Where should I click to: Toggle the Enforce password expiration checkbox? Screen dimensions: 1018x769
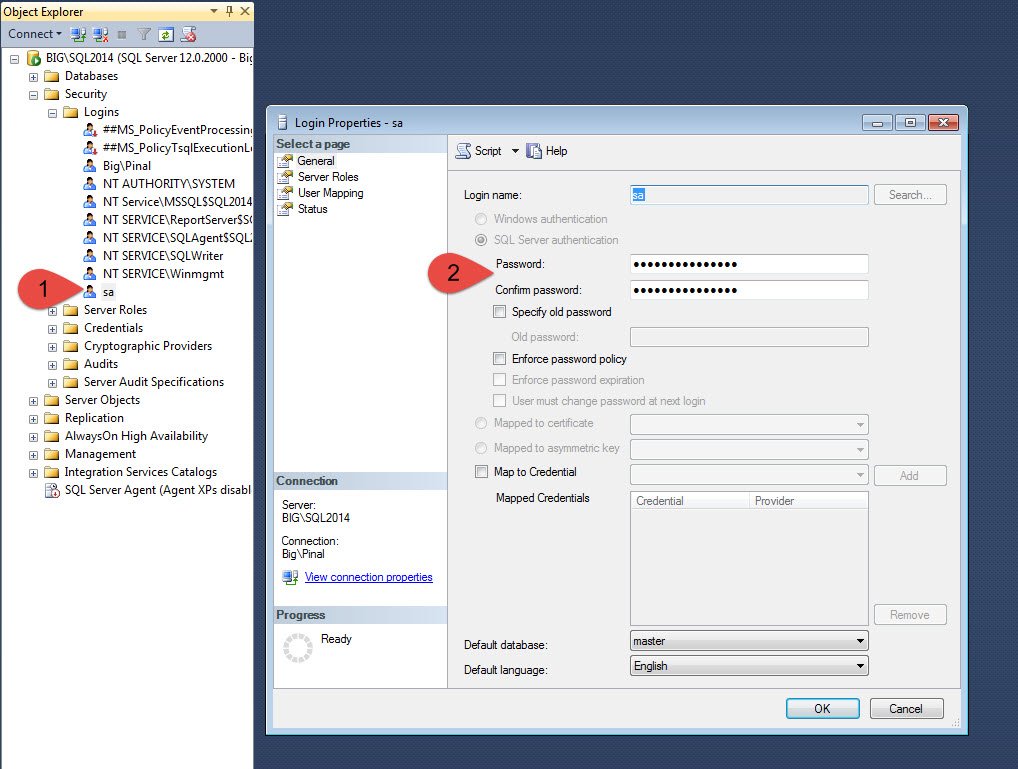[499, 379]
